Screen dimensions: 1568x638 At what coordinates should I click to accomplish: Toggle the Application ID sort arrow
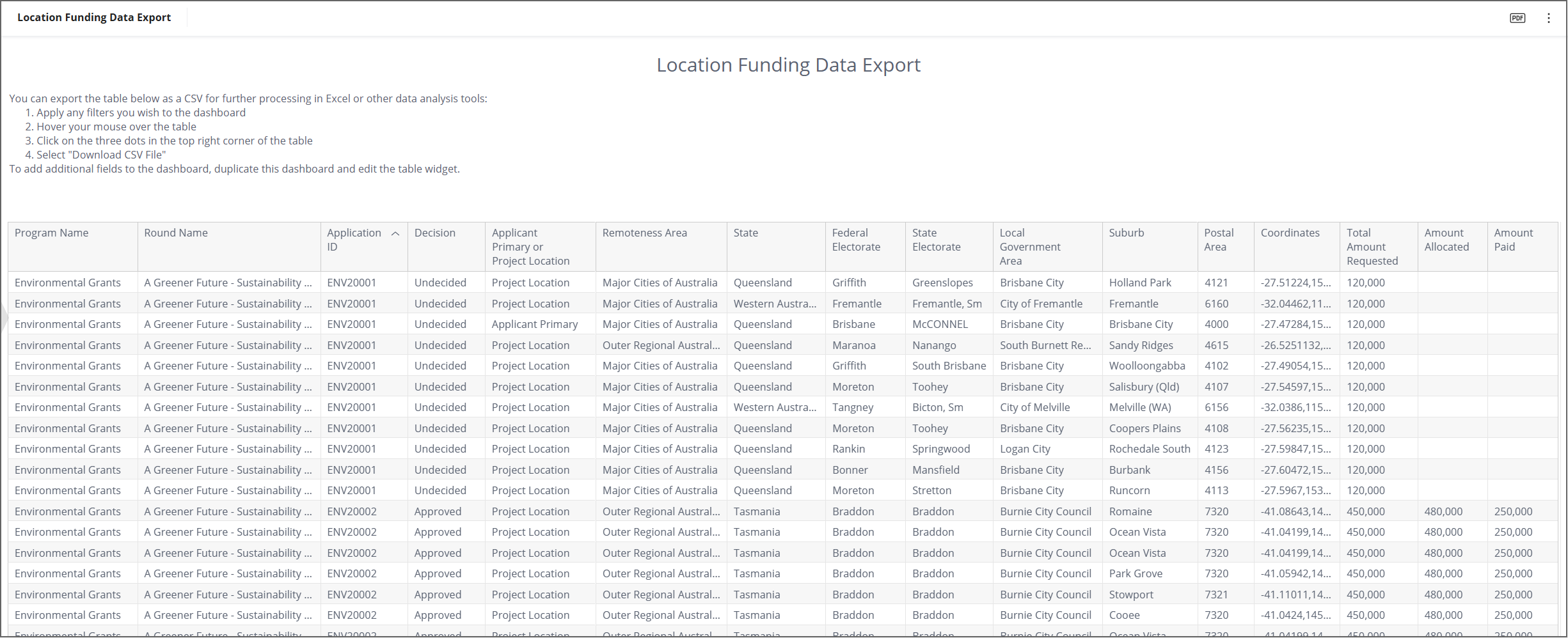point(395,234)
